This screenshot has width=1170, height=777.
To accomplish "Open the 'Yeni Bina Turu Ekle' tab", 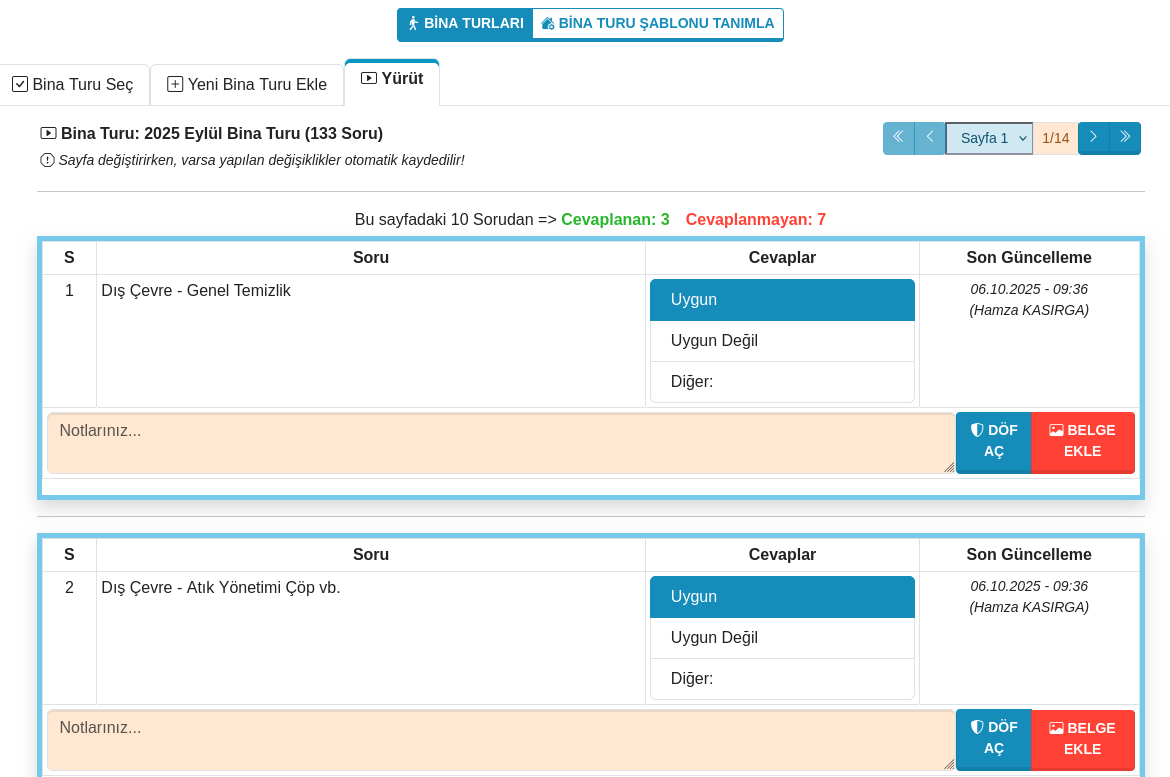I will point(247,85).
